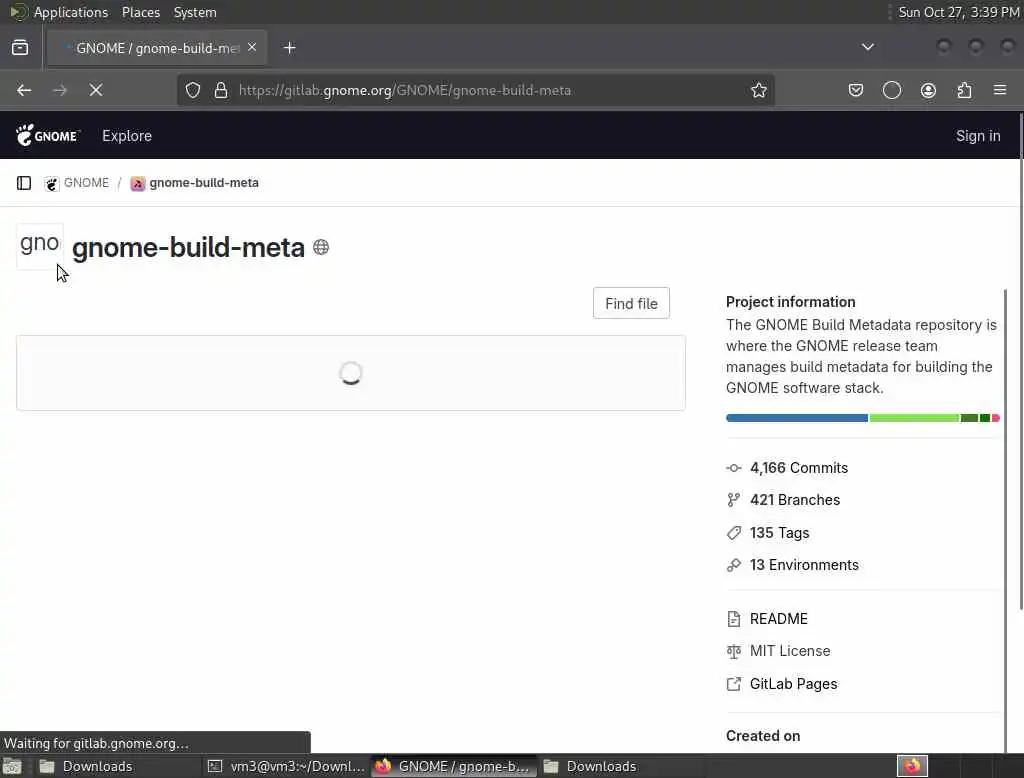Open Explore in GitLab header
Viewport: 1024px width, 778px height.
tap(127, 136)
